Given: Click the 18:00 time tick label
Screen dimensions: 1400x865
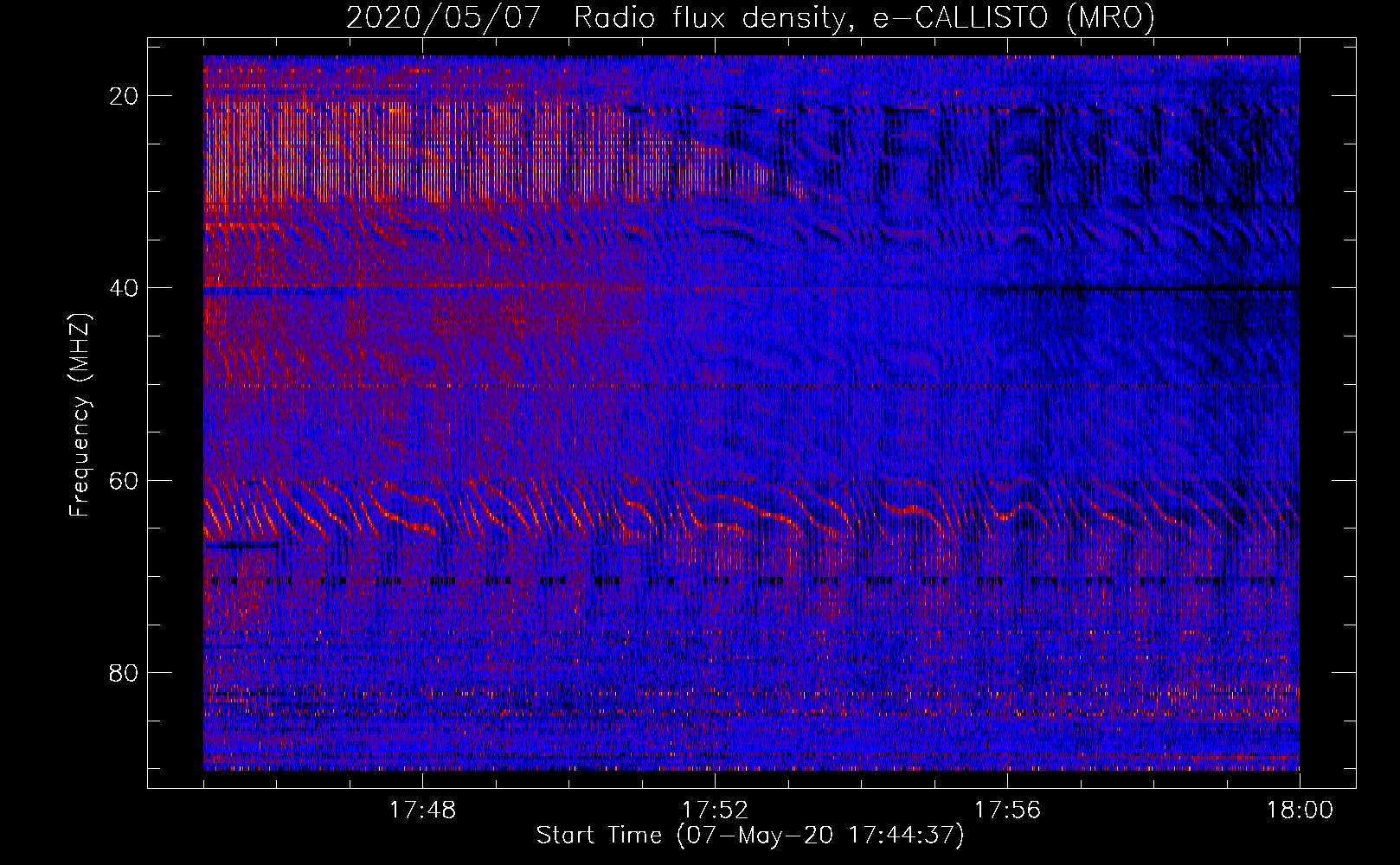Looking at the screenshot, I should tap(1300, 811).
